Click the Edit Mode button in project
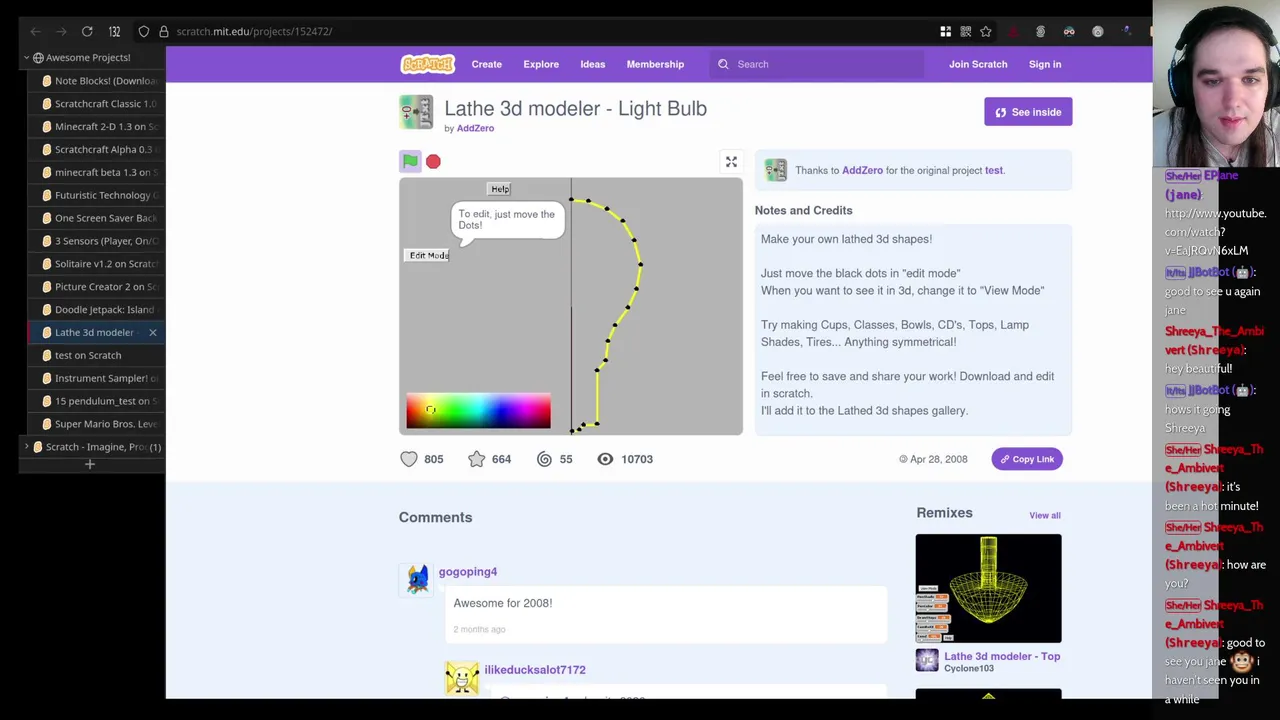1280x720 pixels. [429, 255]
